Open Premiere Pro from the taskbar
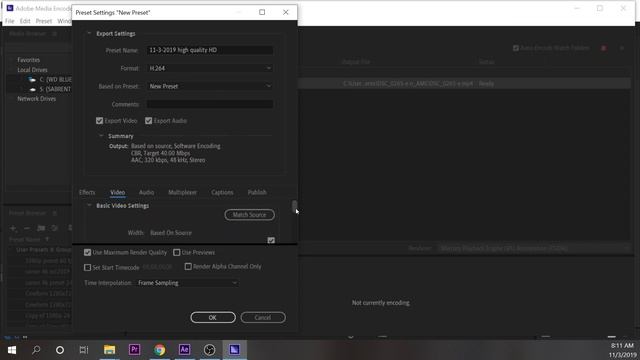 point(134,349)
